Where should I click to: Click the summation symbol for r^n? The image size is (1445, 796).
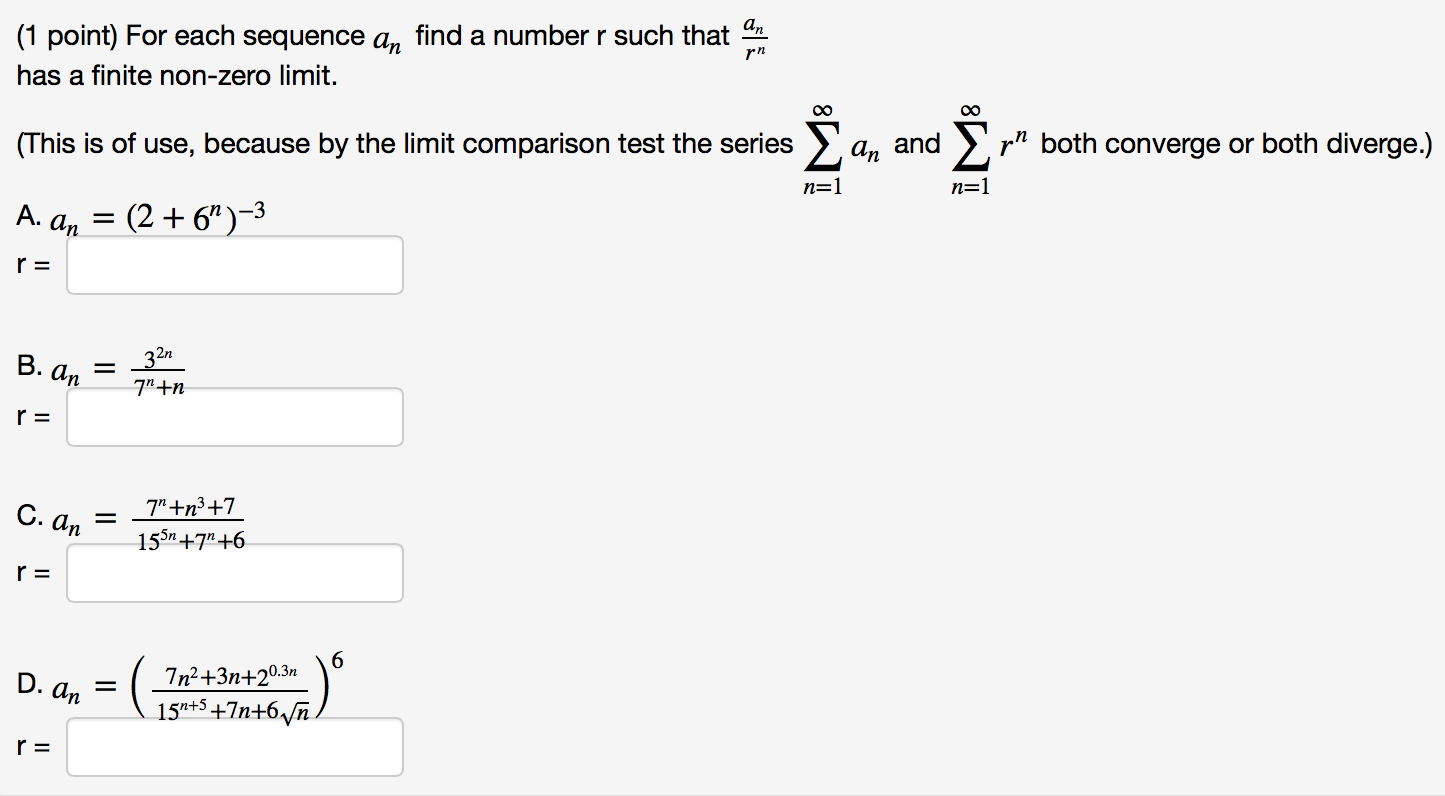point(971,142)
